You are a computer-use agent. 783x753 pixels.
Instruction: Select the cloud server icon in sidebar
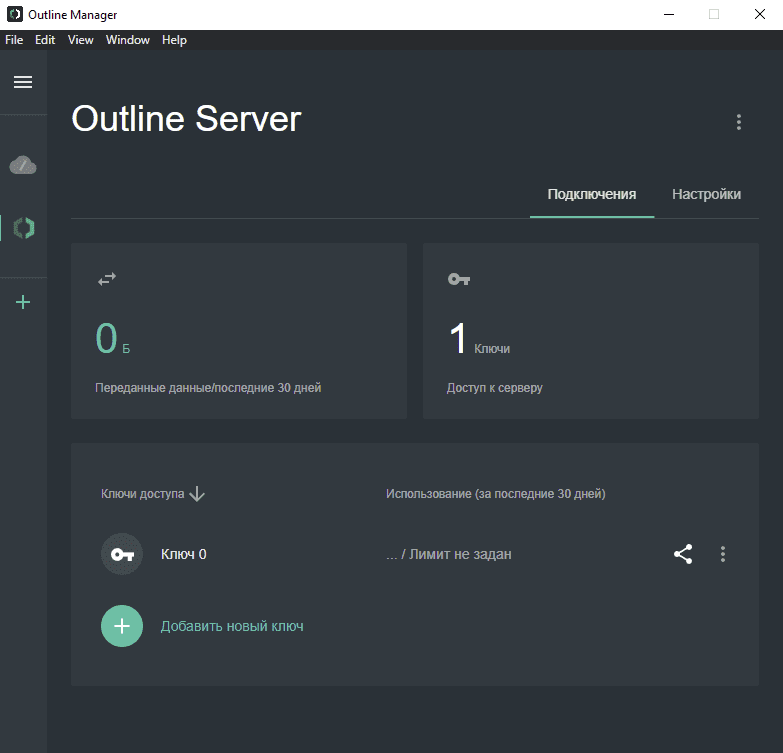23,165
